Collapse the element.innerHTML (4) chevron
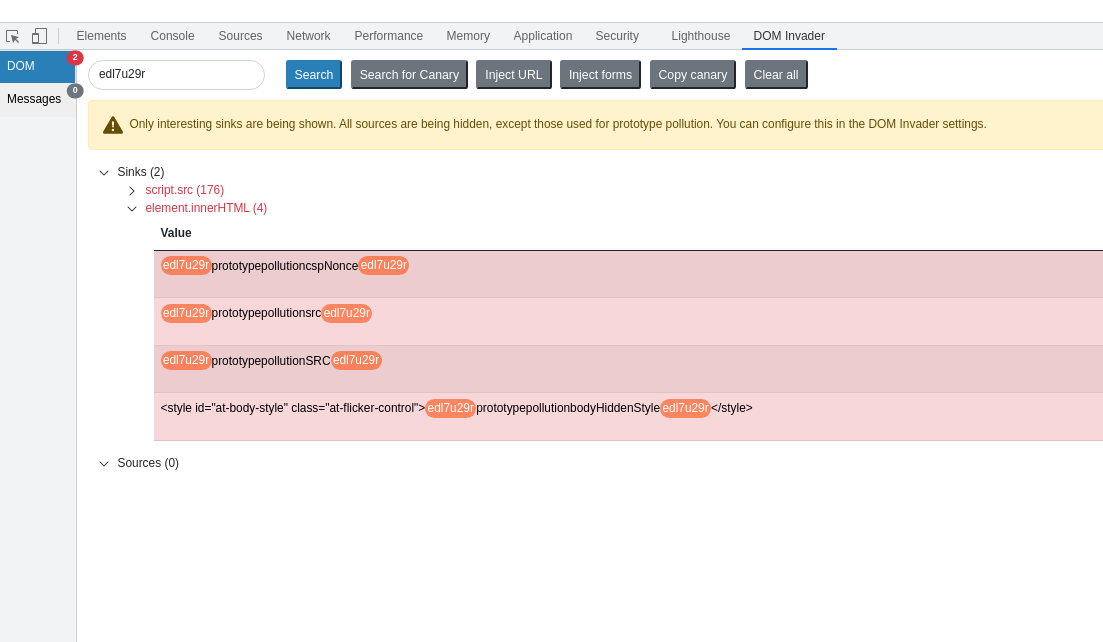1103x642 pixels. pyautogui.click(x=132, y=209)
